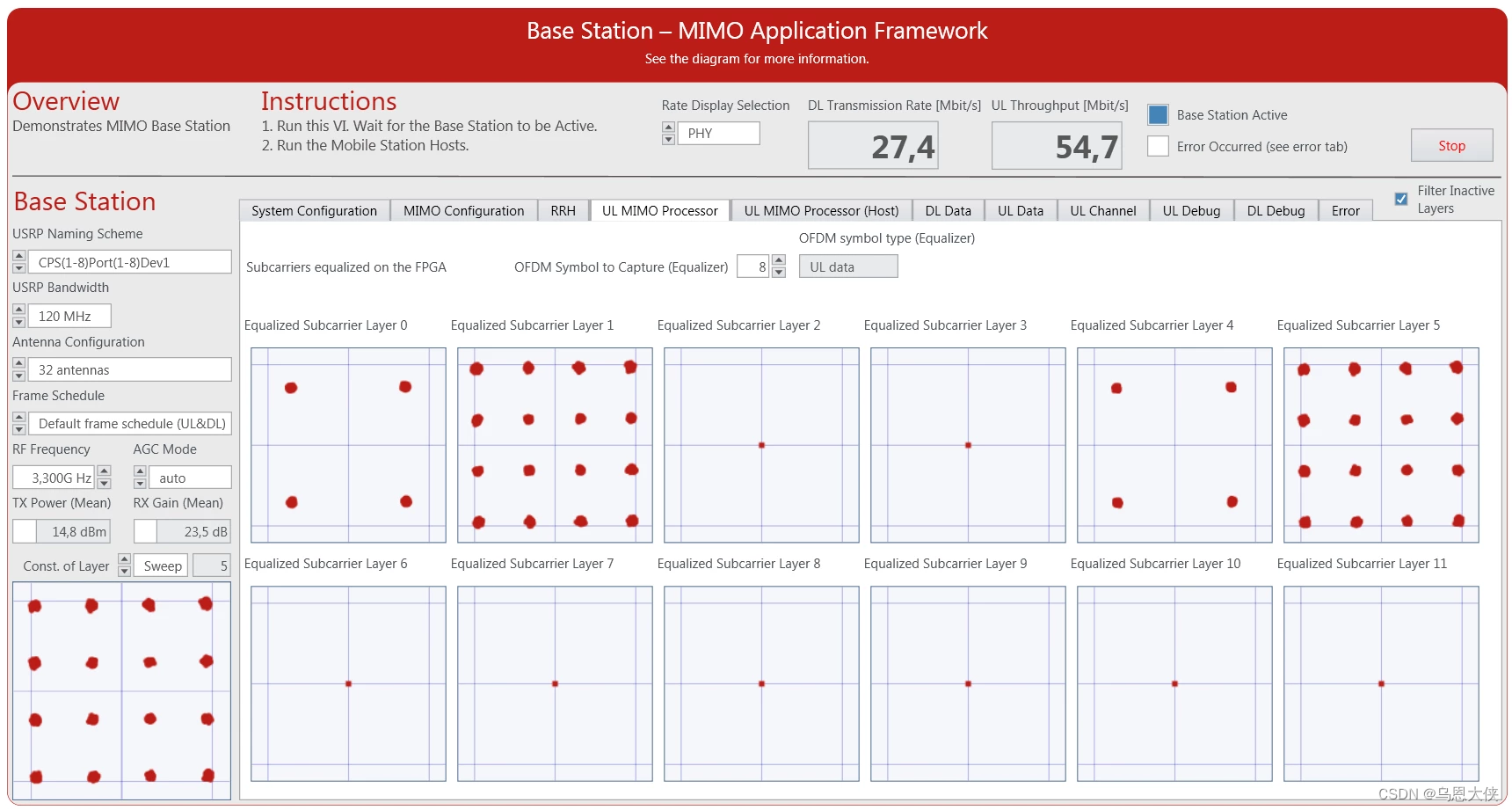
Task: Open the Error tab
Action: (x=1345, y=211)
